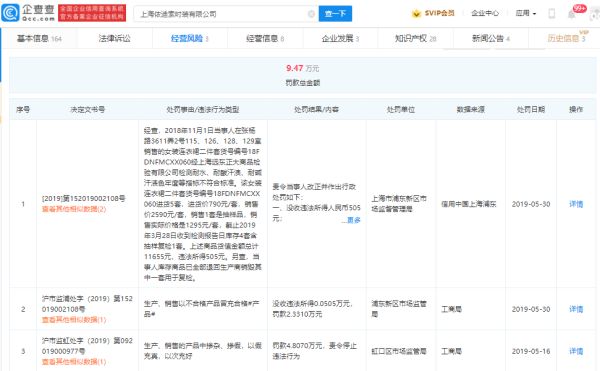Click the red 全国企业信用查询系统 banner

click(x=92, y=13)
